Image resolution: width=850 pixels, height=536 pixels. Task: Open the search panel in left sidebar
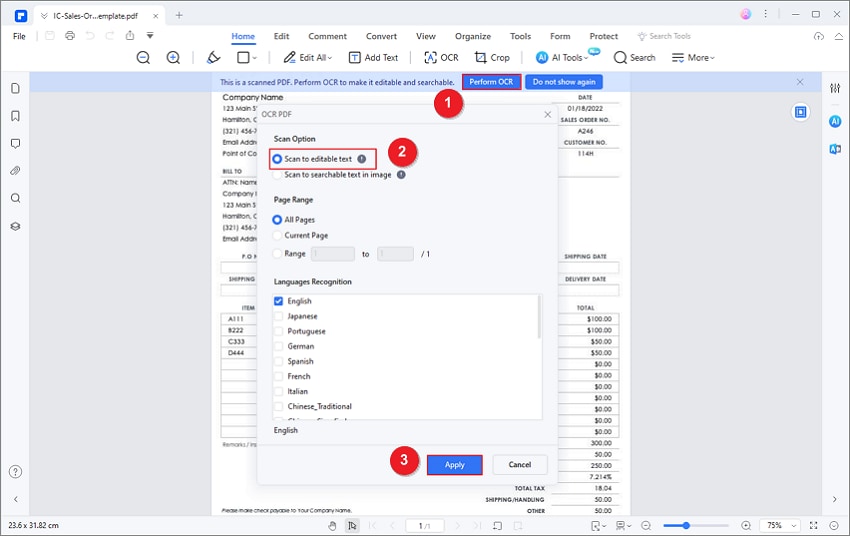pyautogui.click(x=16, y=198)
